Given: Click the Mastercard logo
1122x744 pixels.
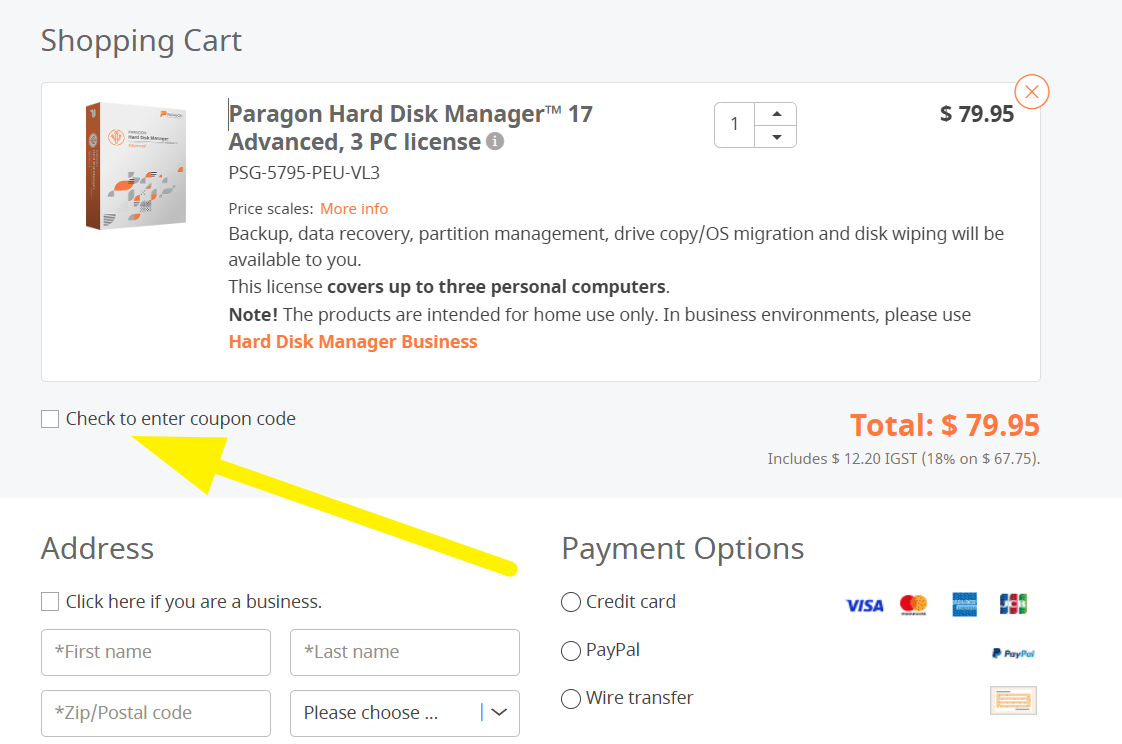Looking at the screenshot, I should click(913, 604).
